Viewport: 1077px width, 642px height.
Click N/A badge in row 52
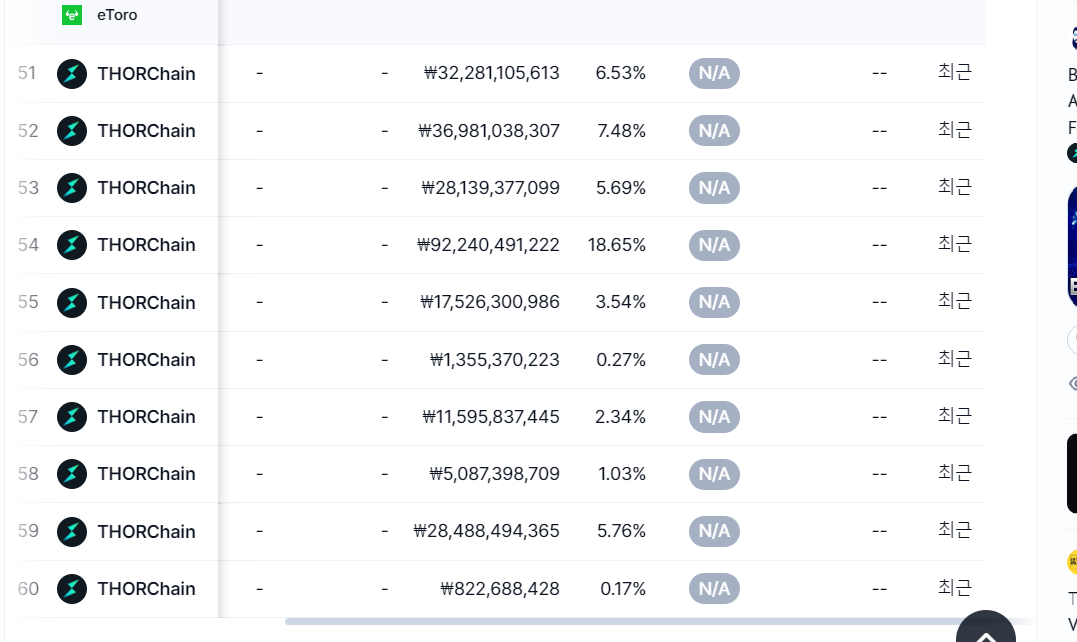point(714,130)
